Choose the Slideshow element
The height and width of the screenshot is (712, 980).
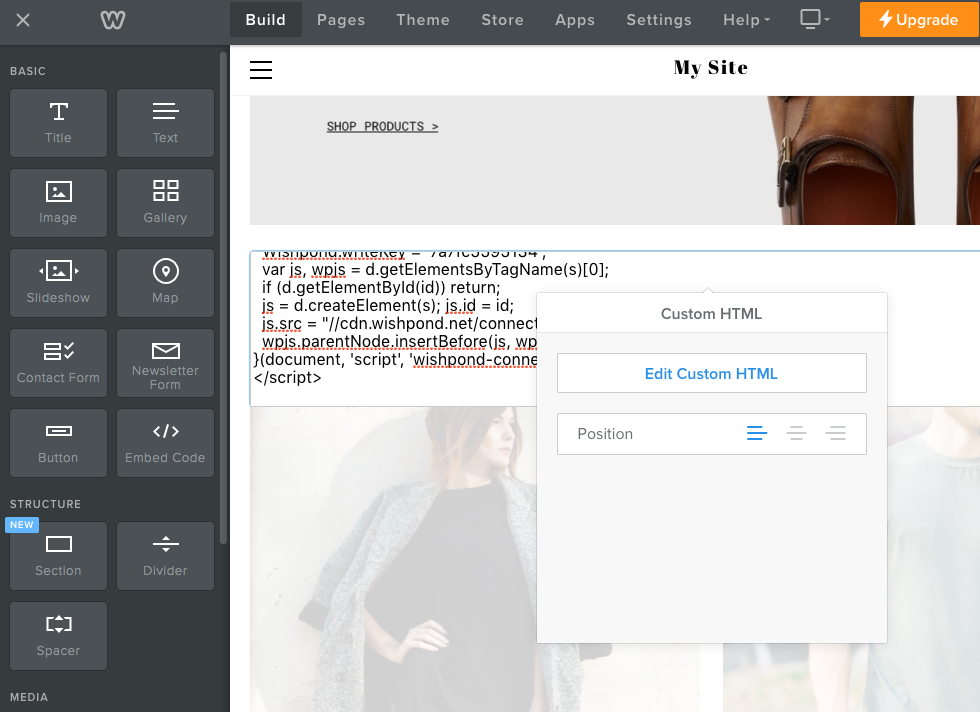[58, 283]
